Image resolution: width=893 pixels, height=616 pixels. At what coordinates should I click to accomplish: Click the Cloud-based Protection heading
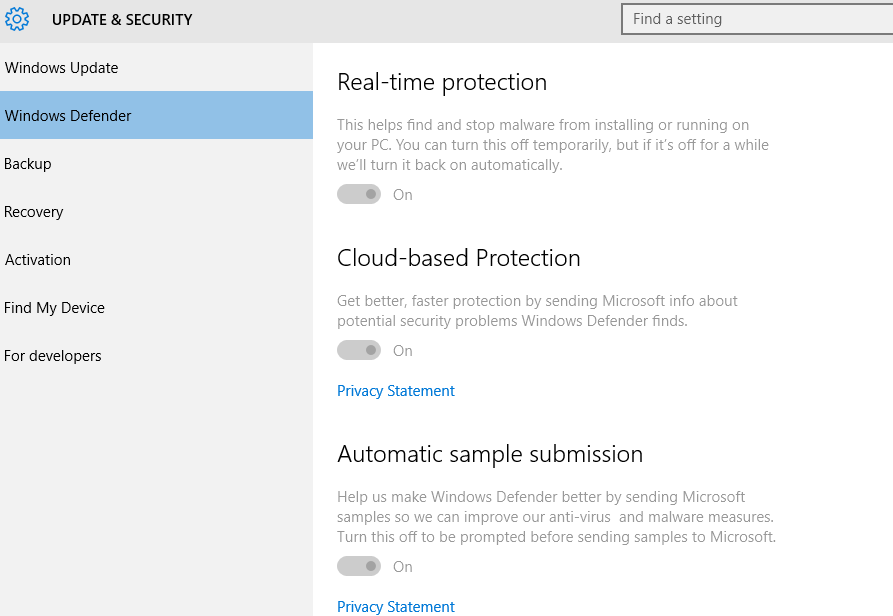tap(459, 258)
